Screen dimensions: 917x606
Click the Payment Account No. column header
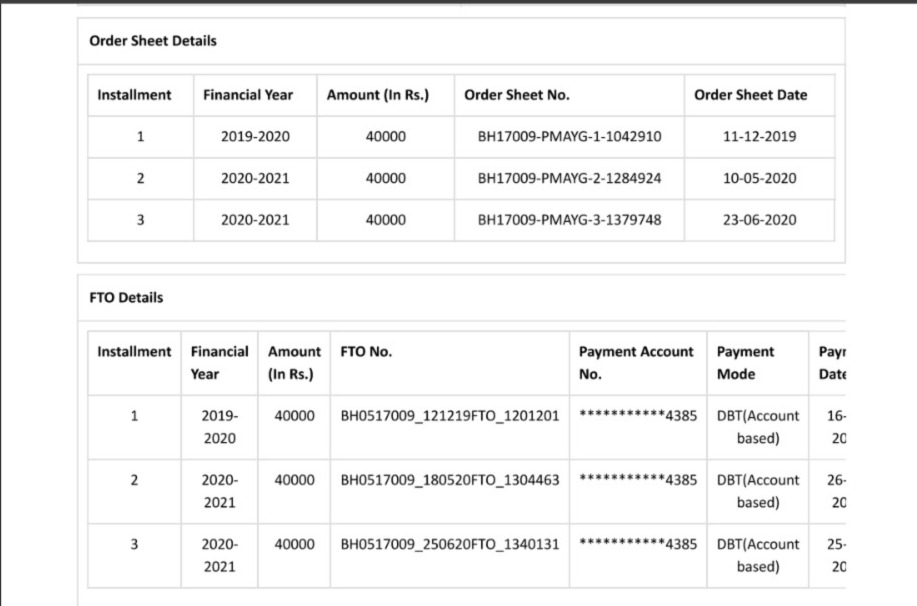pyautogui.click(x=636, y=362)
